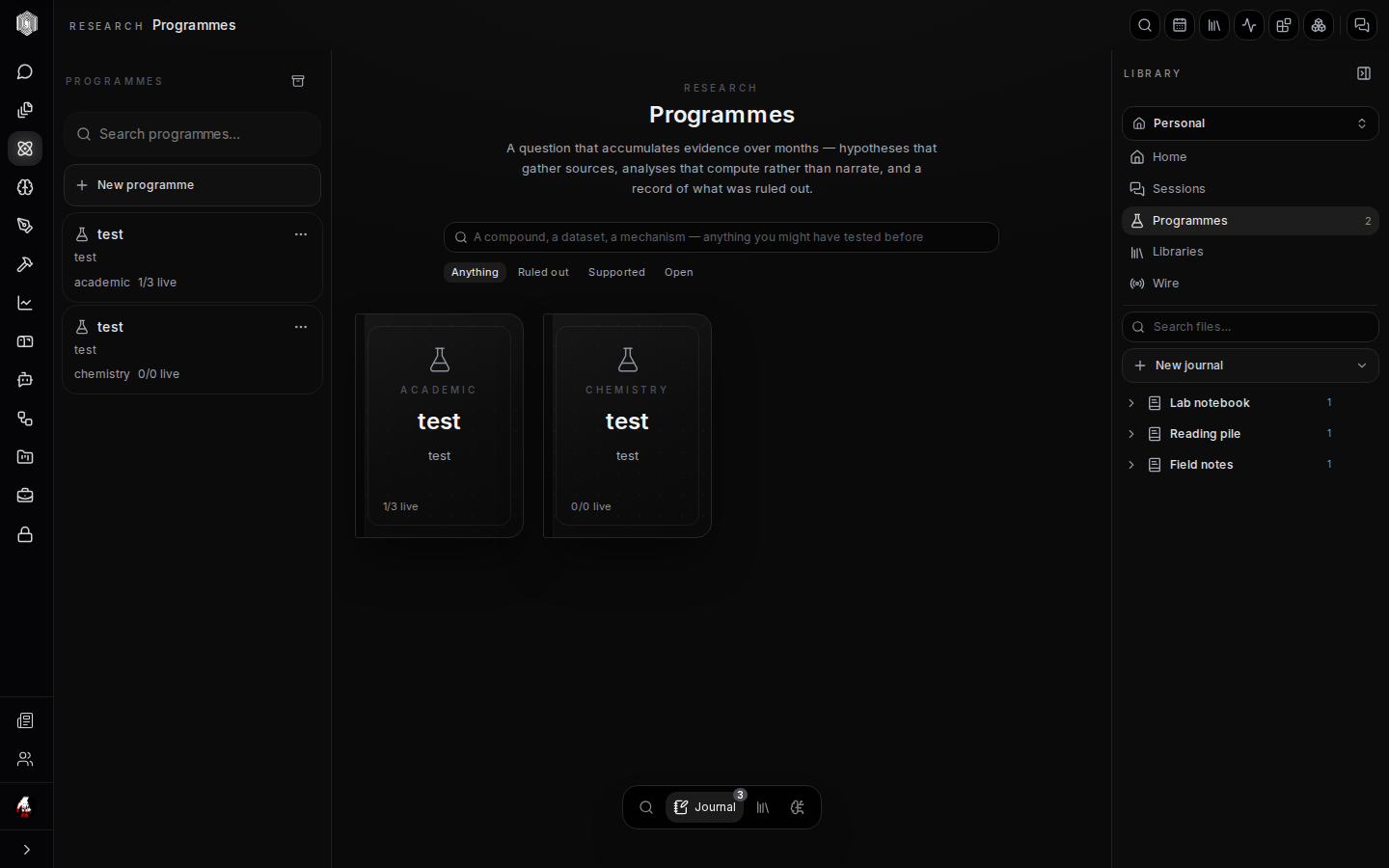The height and width of the screenshot is (868, 1389).
Task: Go to Sessions in Library panel
Action: coord(1250,189)
